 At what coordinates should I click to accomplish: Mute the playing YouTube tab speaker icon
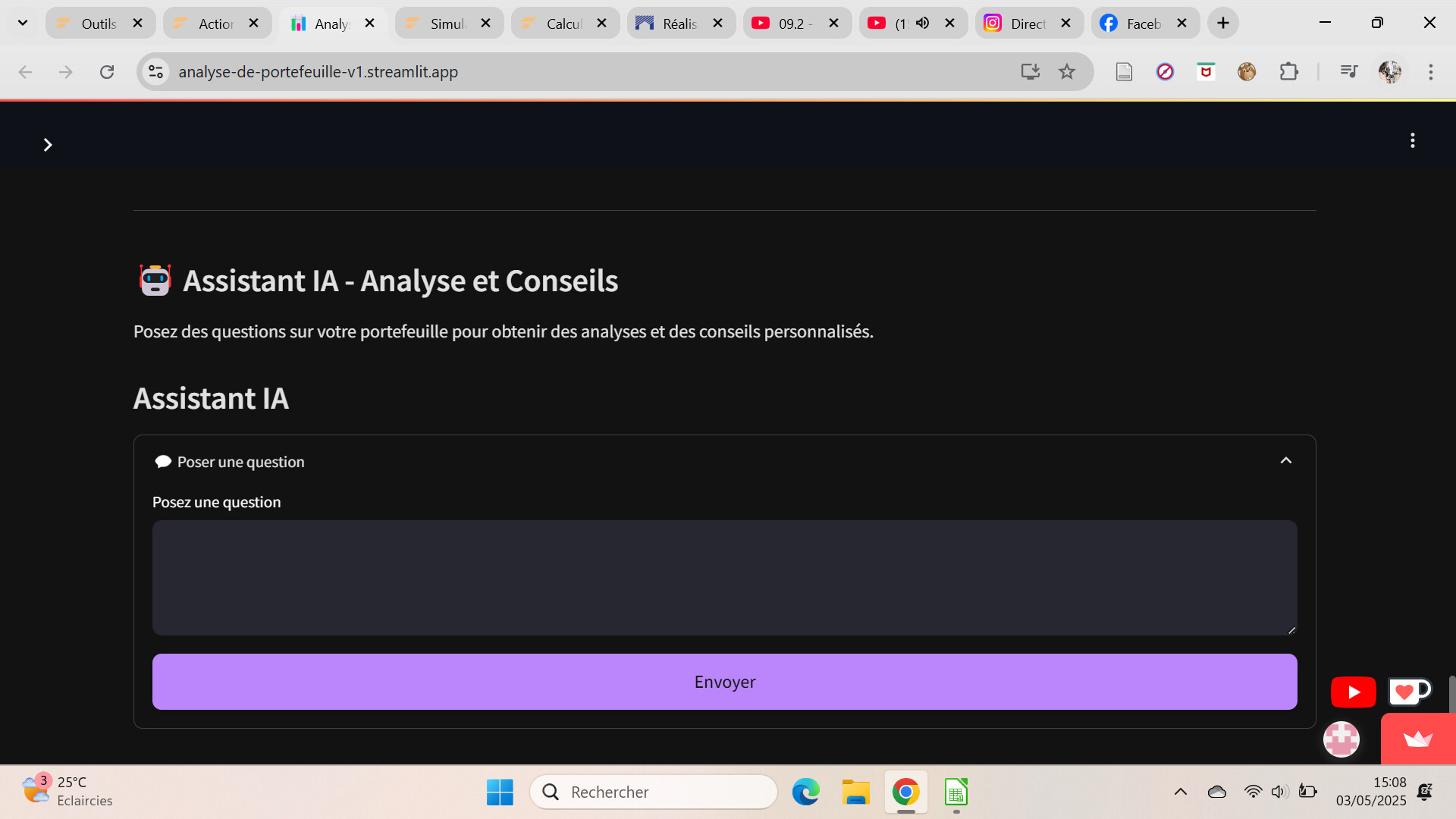(922, 24)
